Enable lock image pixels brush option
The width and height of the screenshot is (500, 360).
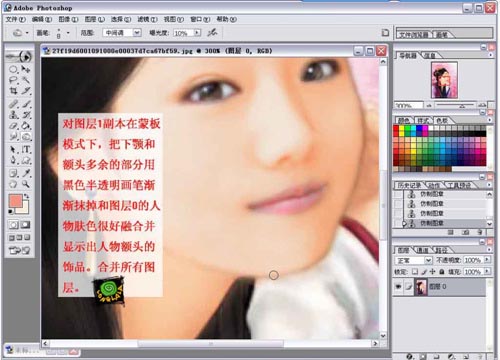pos(424,272)
